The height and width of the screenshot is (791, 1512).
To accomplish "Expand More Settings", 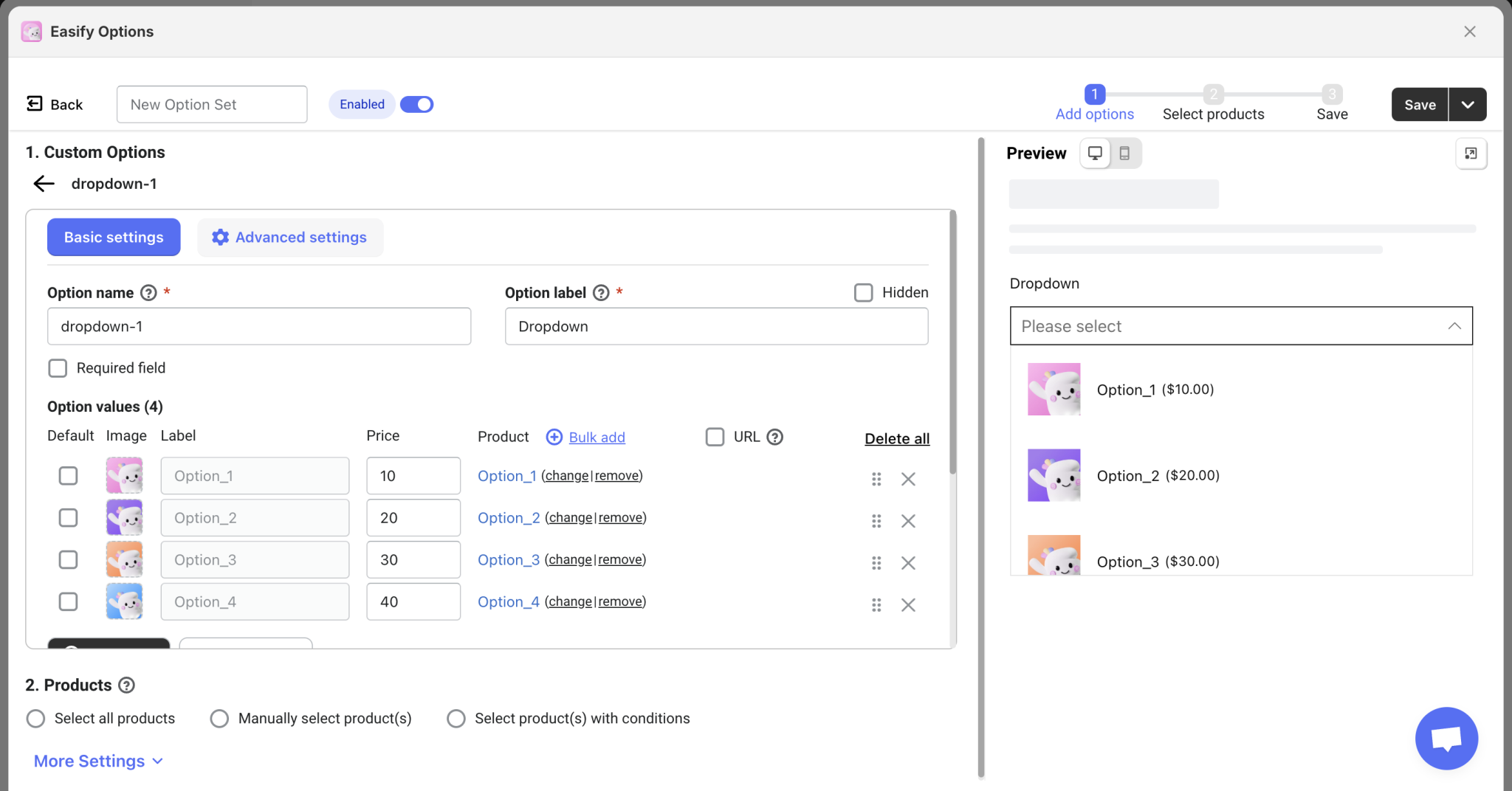I will [x=97, y=761].
